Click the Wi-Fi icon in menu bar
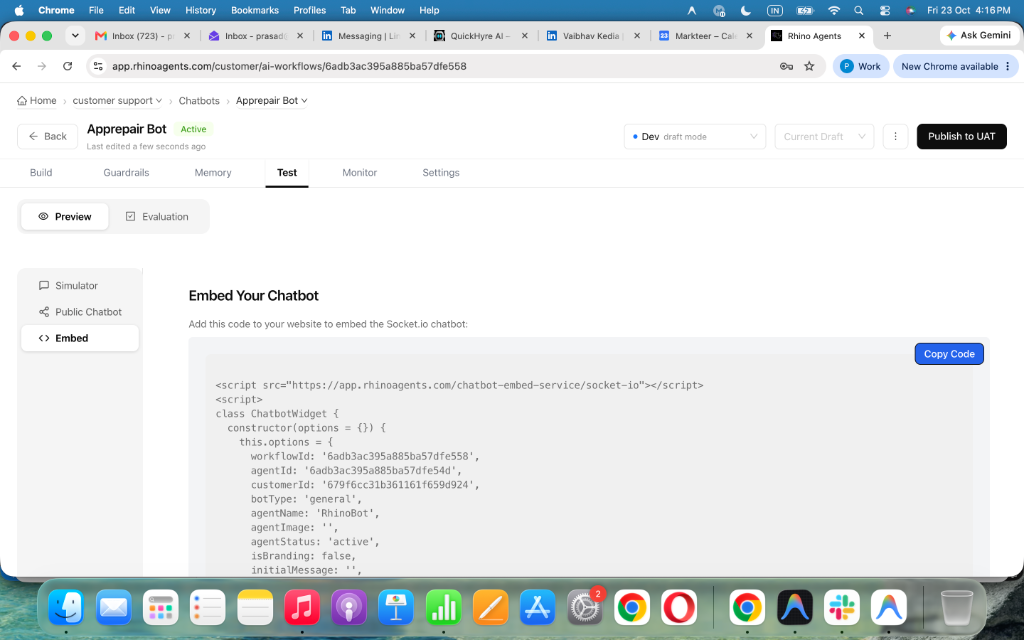The width and height of the screenshot is (1024, 640). pos(833,10)
